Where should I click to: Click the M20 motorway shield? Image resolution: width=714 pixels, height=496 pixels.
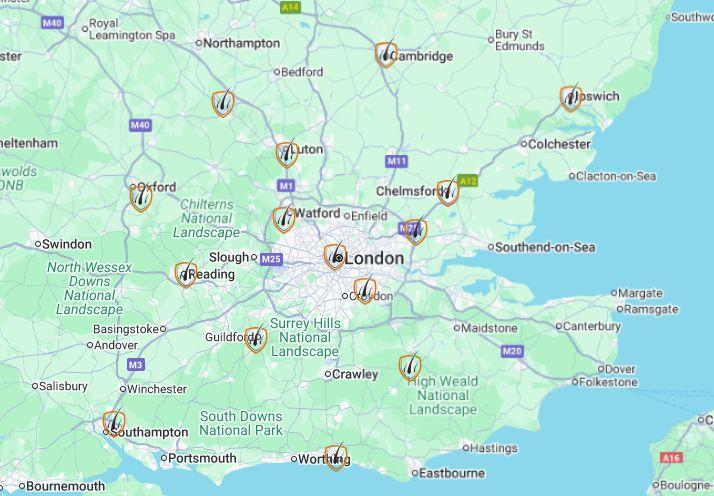point(512,351)
